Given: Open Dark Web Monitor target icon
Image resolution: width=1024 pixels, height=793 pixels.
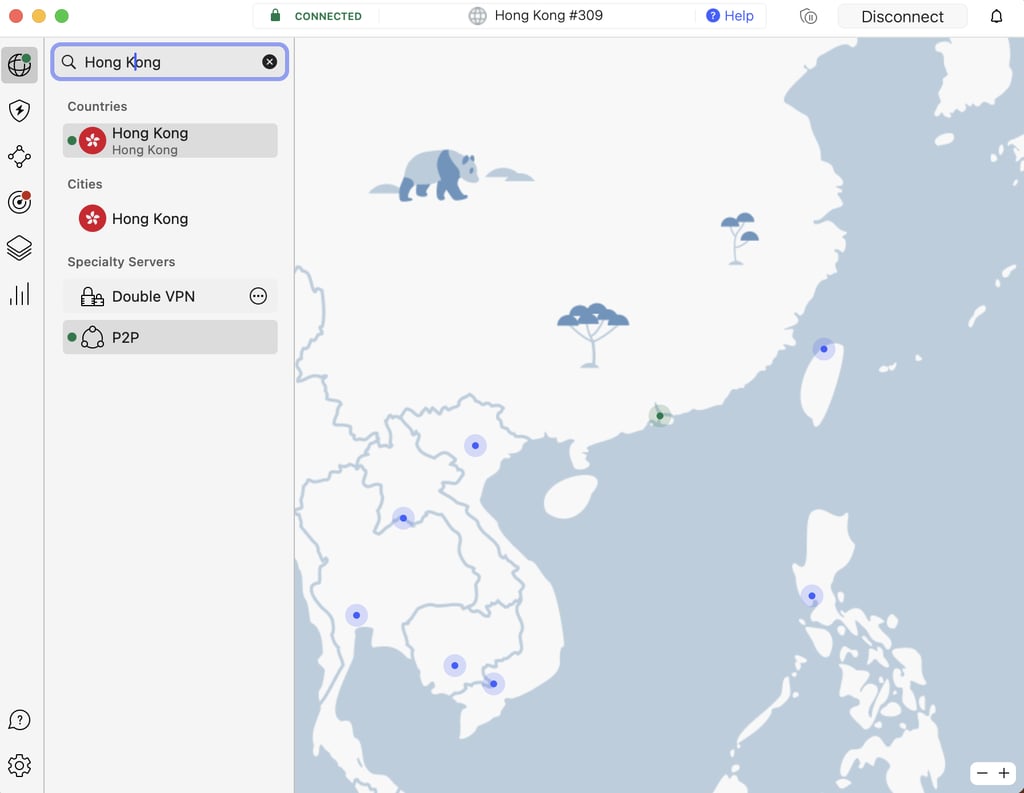Looking at the screenshot, I should (20, 202).
